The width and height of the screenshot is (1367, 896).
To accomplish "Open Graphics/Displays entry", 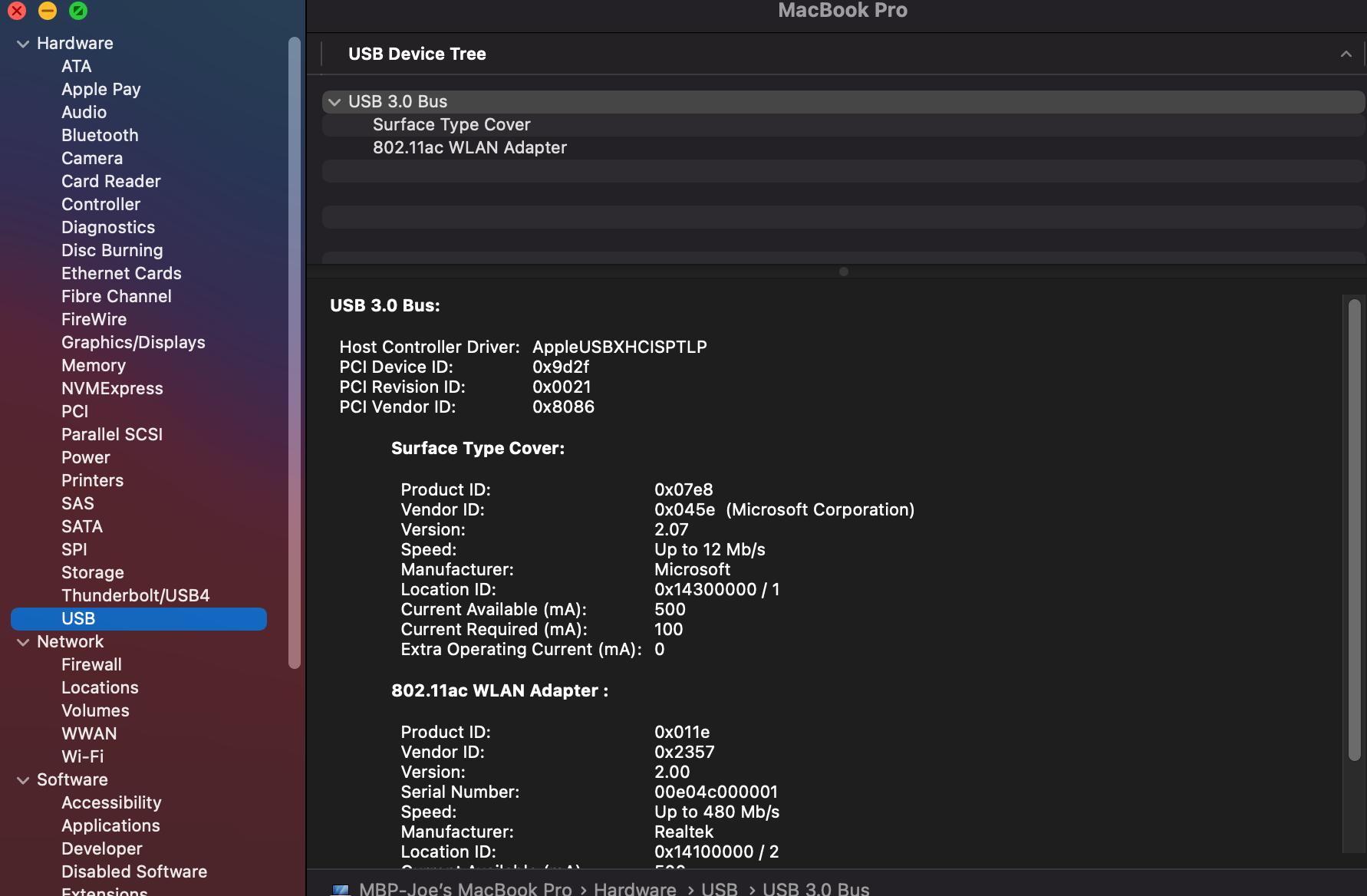I will pos(133,342).
